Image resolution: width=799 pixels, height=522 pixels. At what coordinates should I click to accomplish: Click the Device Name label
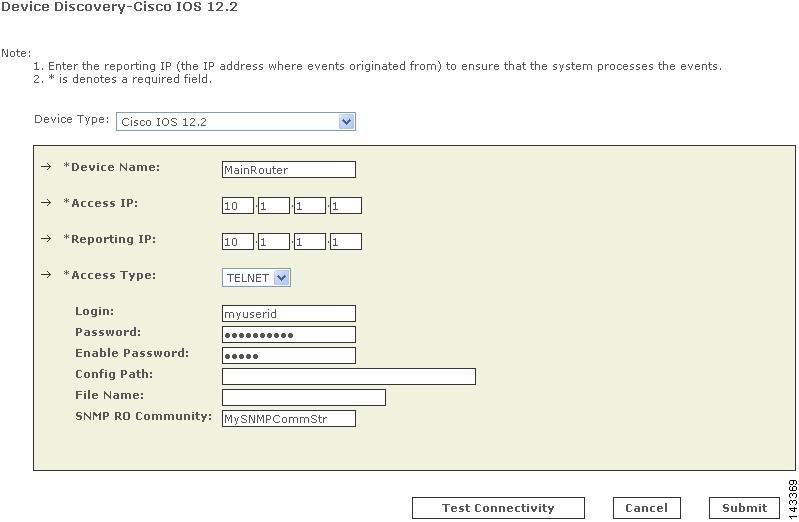tap(111, 167)
